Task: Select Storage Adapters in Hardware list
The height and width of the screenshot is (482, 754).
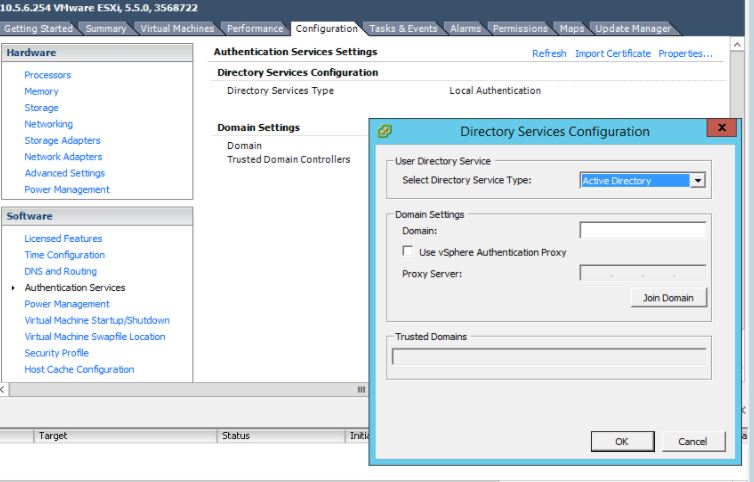Action: point(62,141)
